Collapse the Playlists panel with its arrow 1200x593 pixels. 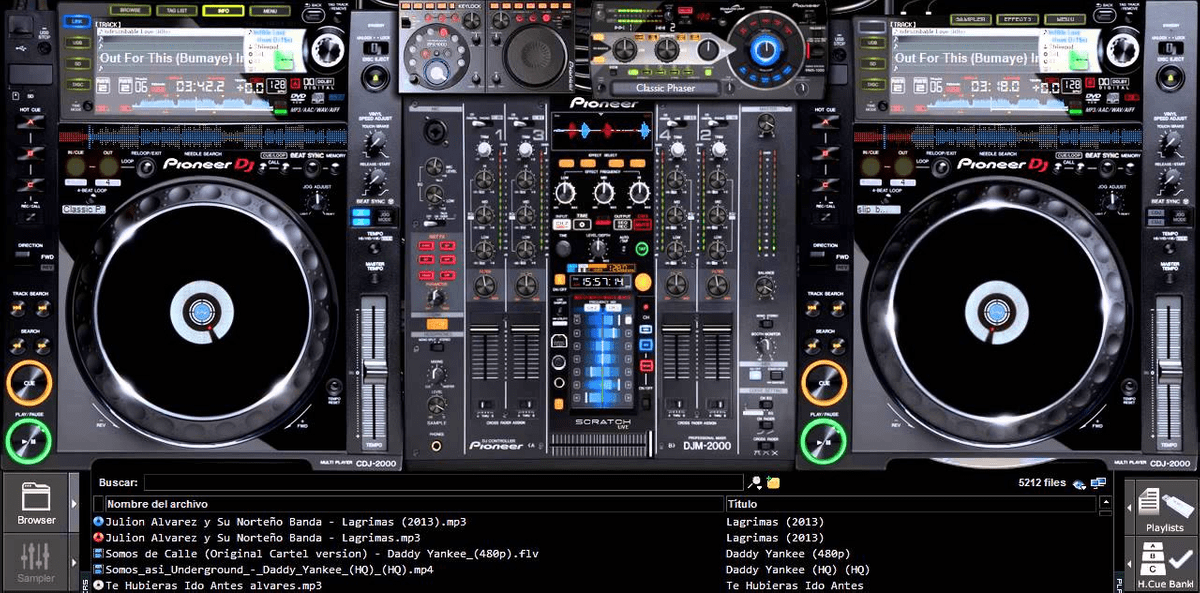point(1129,507)
